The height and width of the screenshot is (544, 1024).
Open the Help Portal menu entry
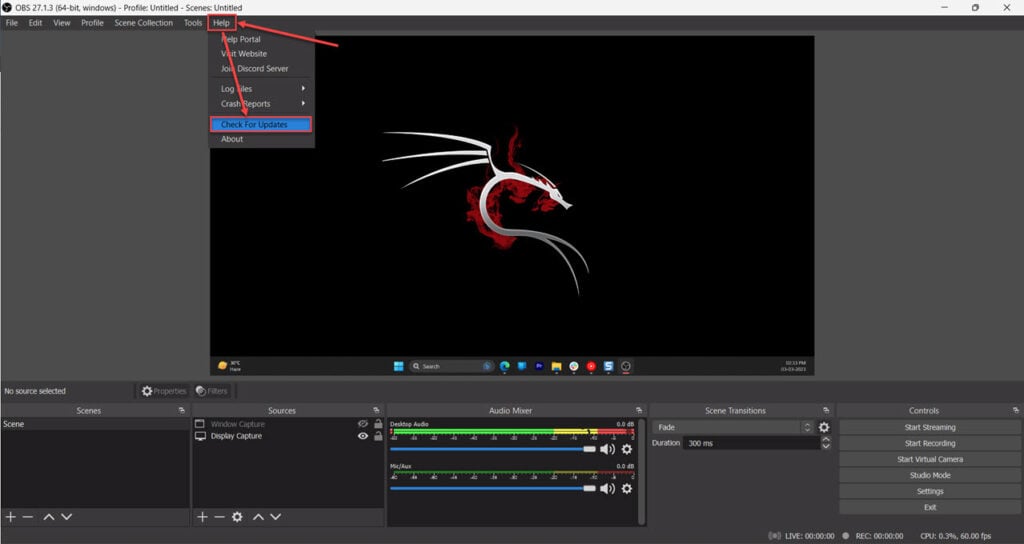261,39
